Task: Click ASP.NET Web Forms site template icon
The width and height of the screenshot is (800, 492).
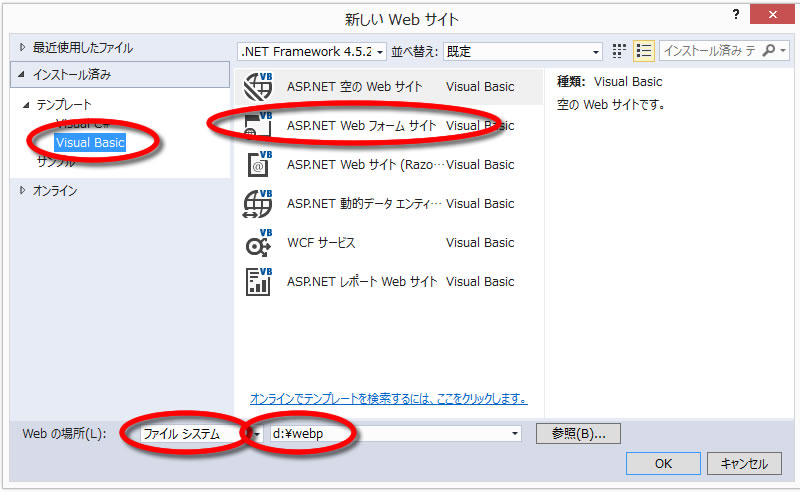Action: (x=258, y=126)
